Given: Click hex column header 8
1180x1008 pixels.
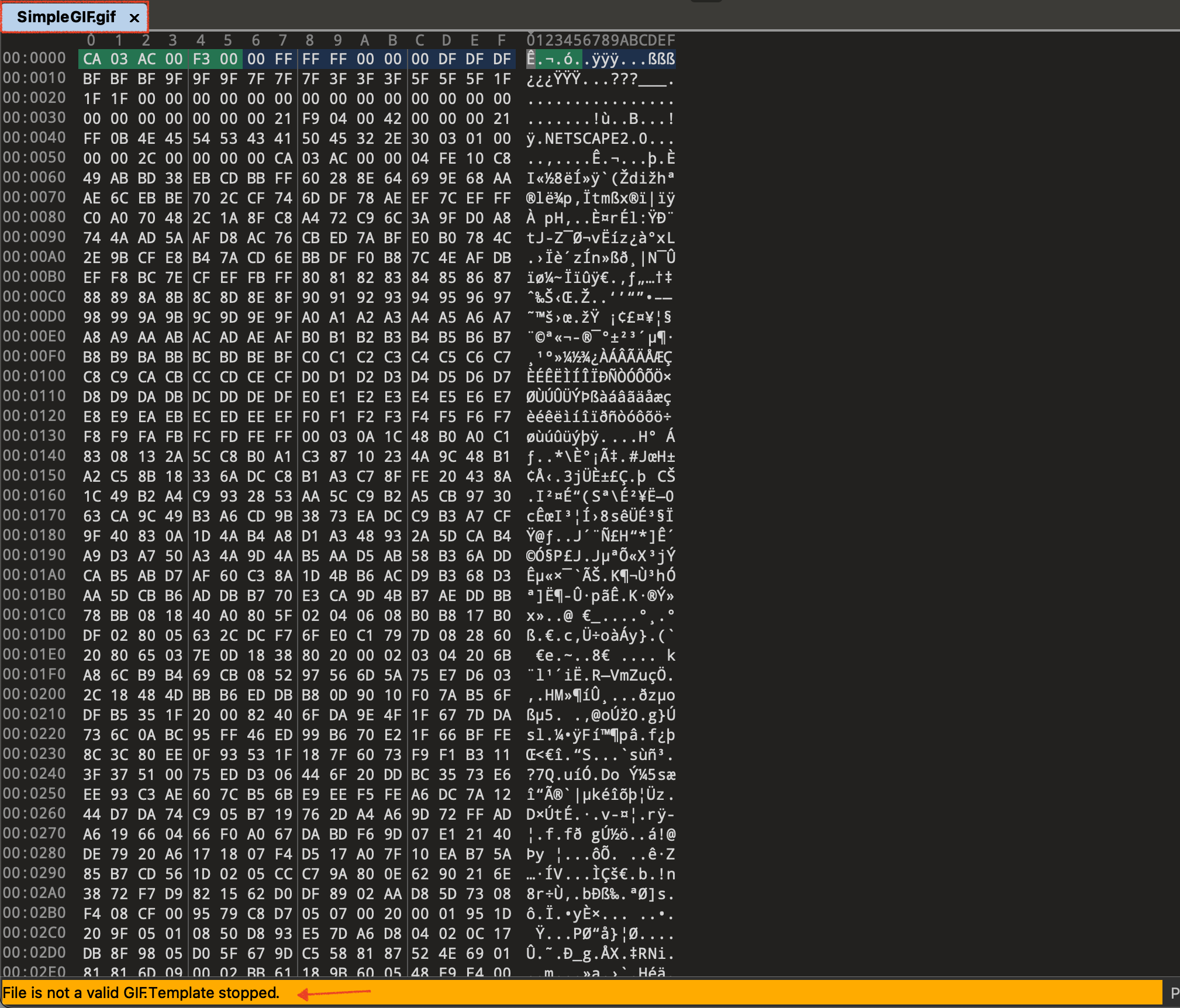Looking at the screenshot, I should click(310, 40).
